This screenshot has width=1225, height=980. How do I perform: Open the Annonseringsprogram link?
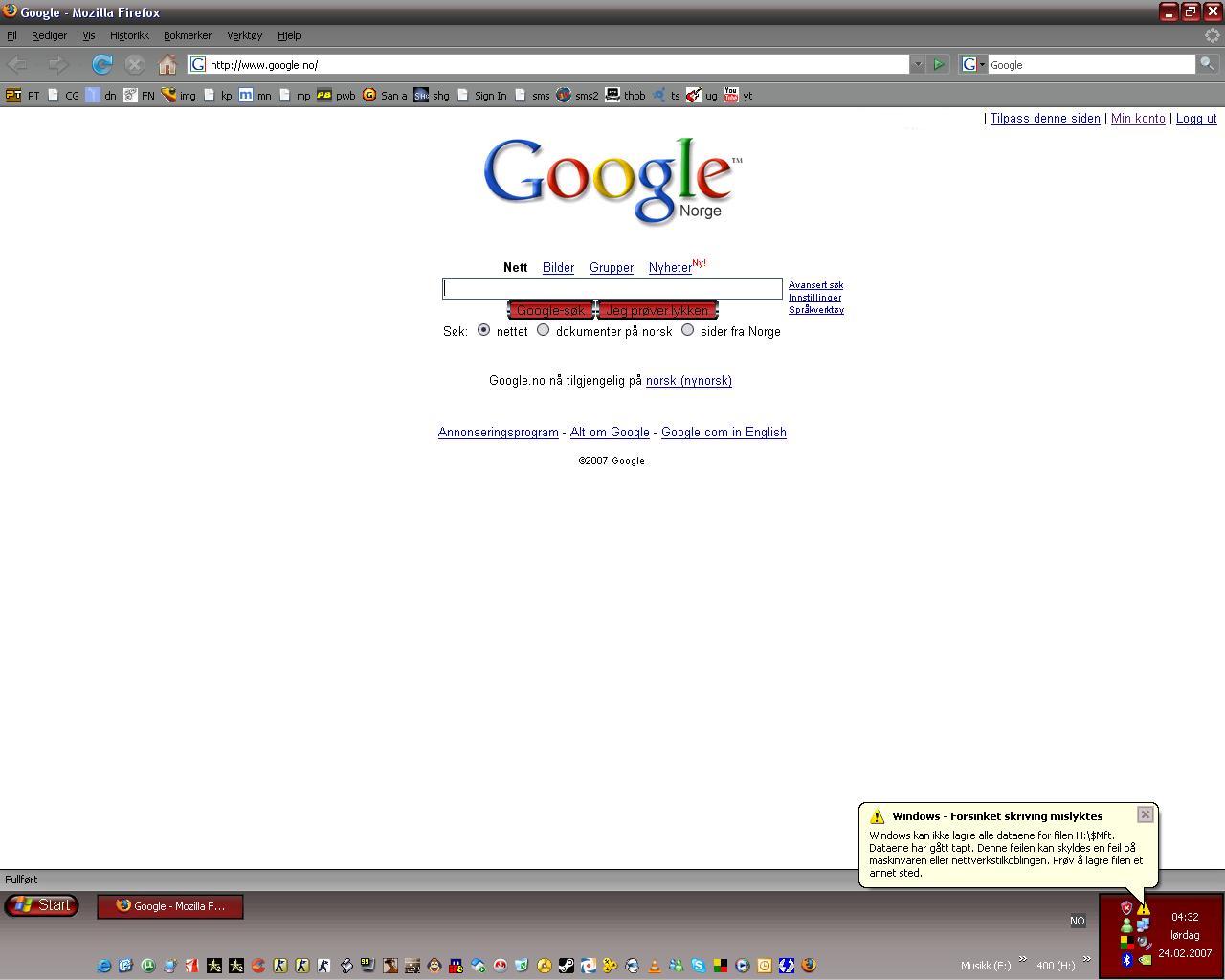pyautogui.click(x=498, y=433)
